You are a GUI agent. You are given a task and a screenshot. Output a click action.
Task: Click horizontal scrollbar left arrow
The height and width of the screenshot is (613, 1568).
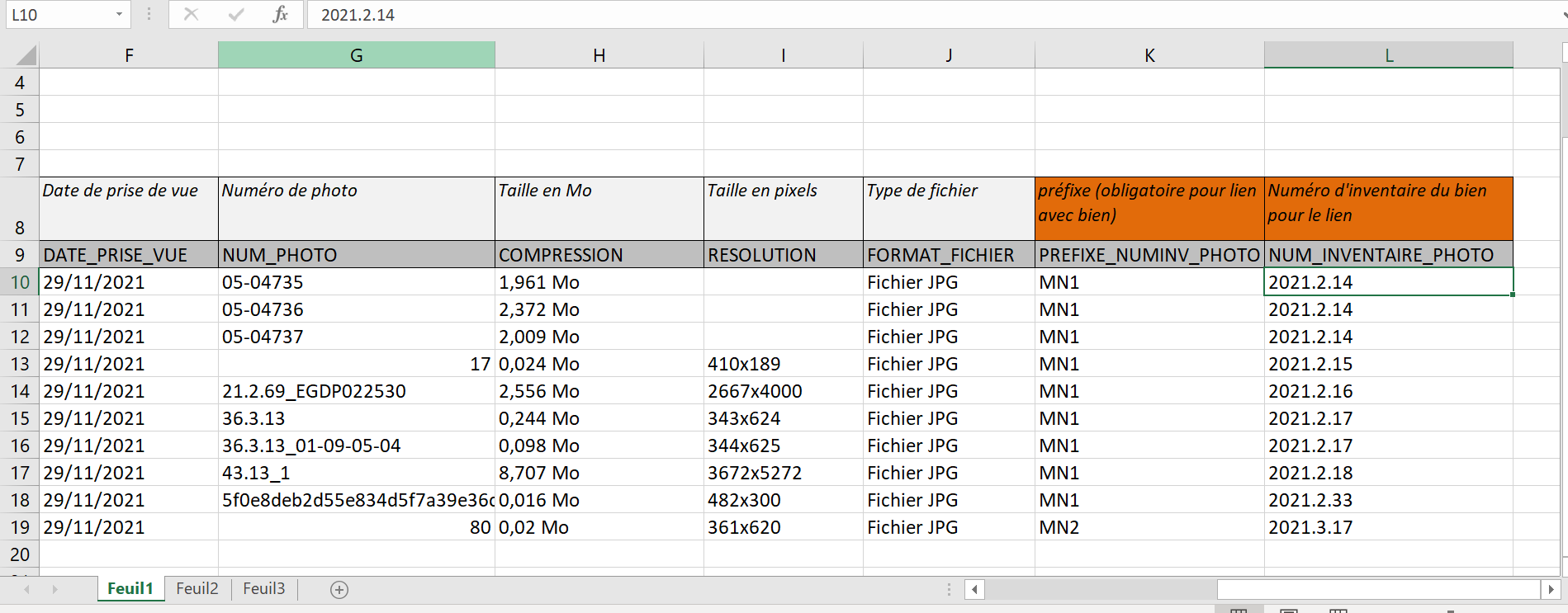click(x=975, y=589)
